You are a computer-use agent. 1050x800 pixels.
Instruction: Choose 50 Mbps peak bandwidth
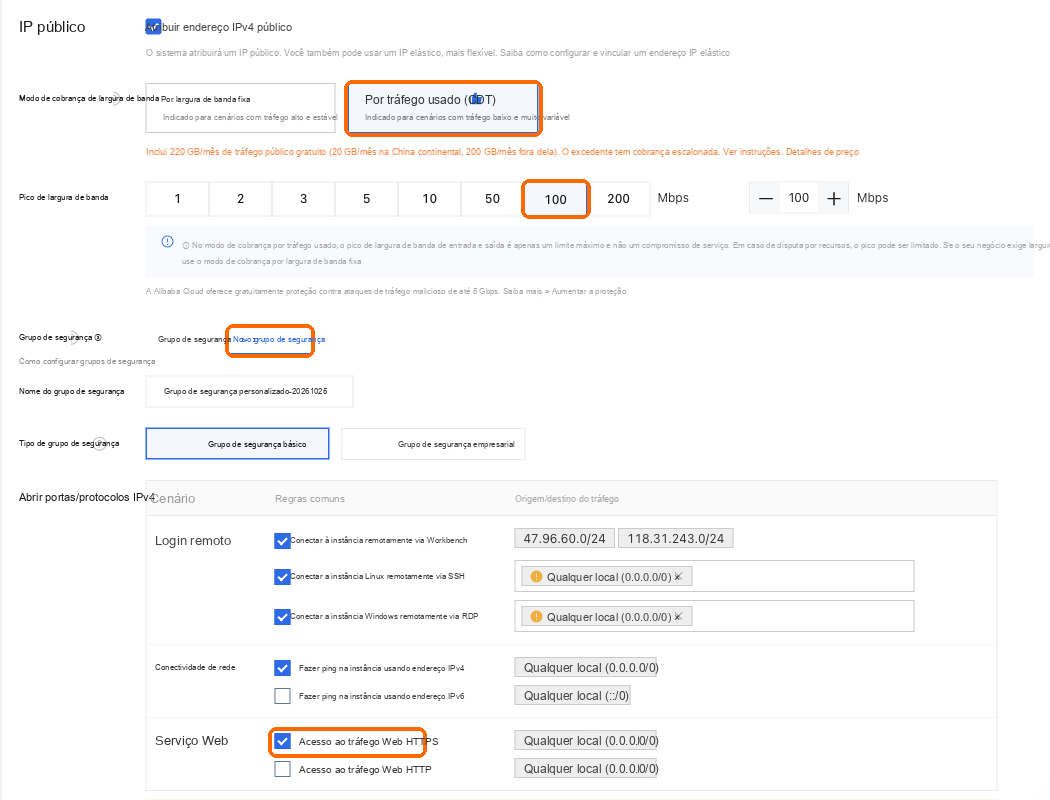[x=492, y=199]
